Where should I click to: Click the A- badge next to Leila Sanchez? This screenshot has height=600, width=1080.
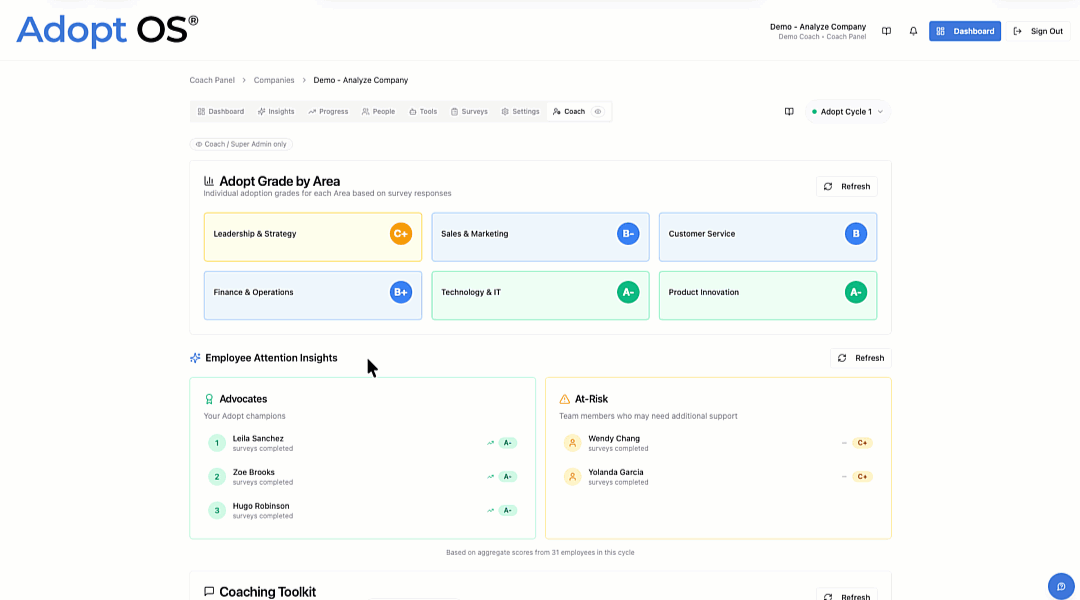[507, 441]
